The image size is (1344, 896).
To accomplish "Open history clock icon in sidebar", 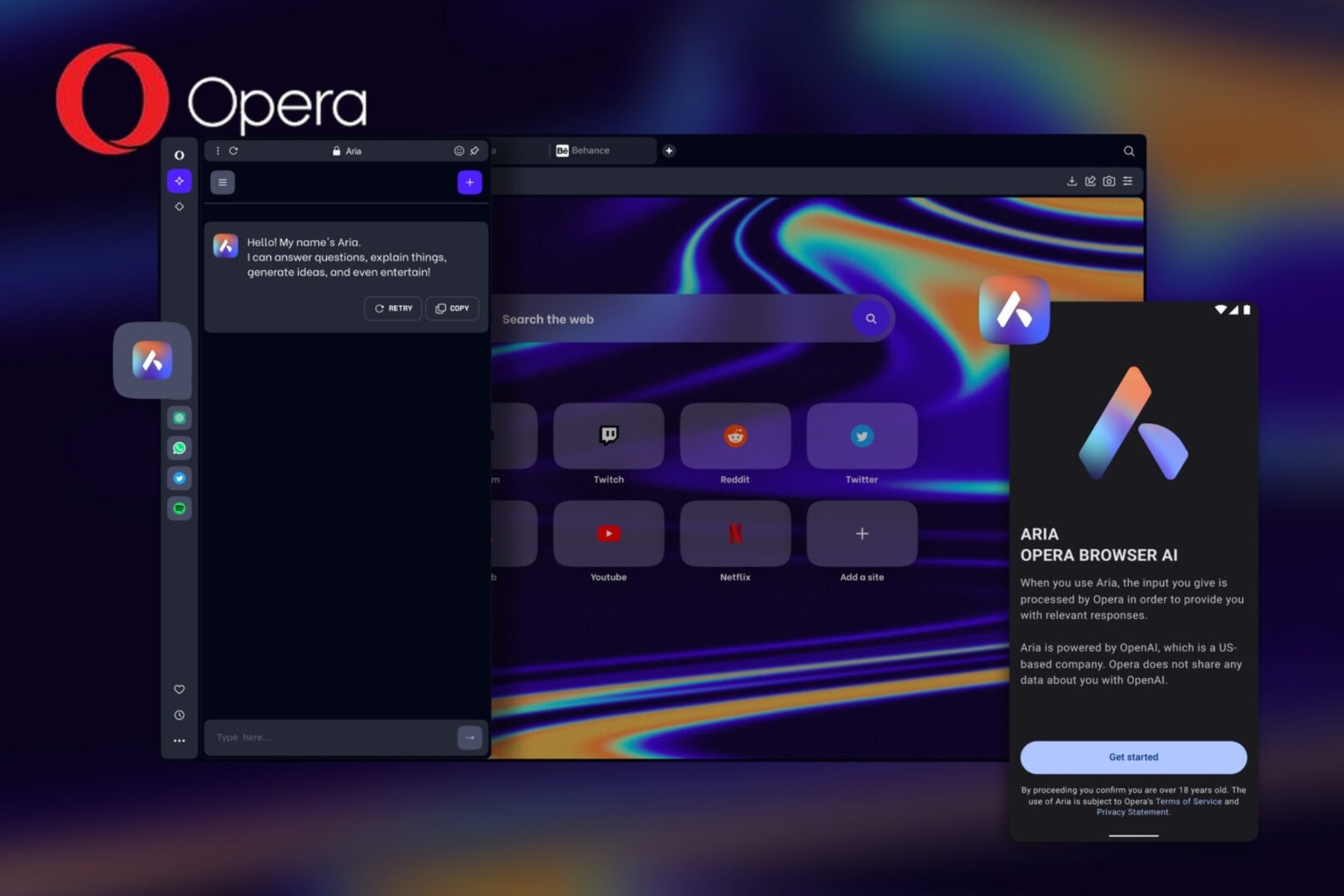I will point(179,715).
